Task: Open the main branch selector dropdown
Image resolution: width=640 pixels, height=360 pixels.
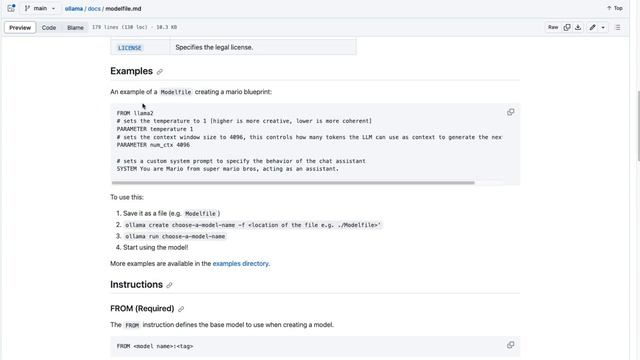Action: (40, 8)
